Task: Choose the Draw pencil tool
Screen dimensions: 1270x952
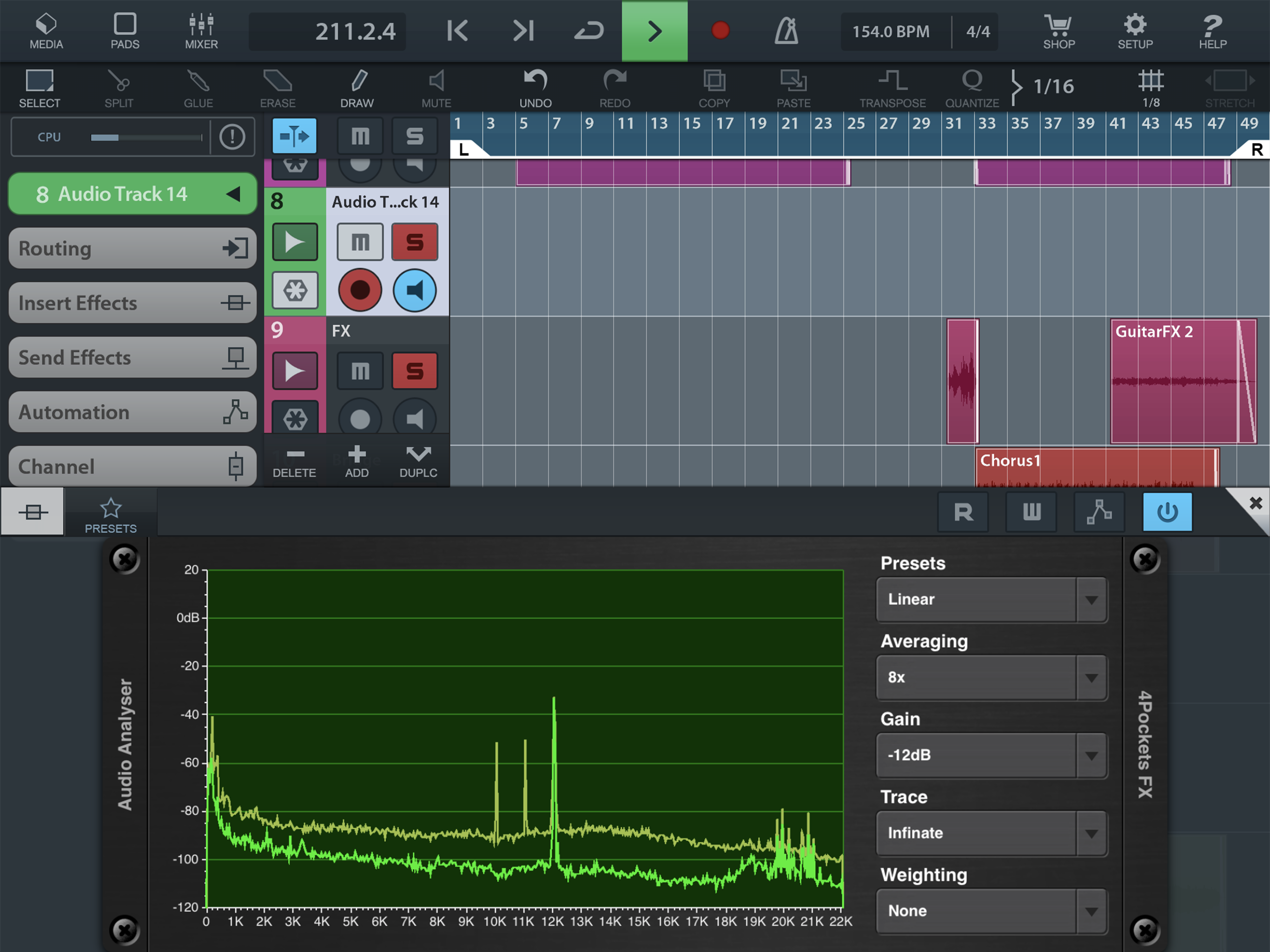Action: [357, 88]
